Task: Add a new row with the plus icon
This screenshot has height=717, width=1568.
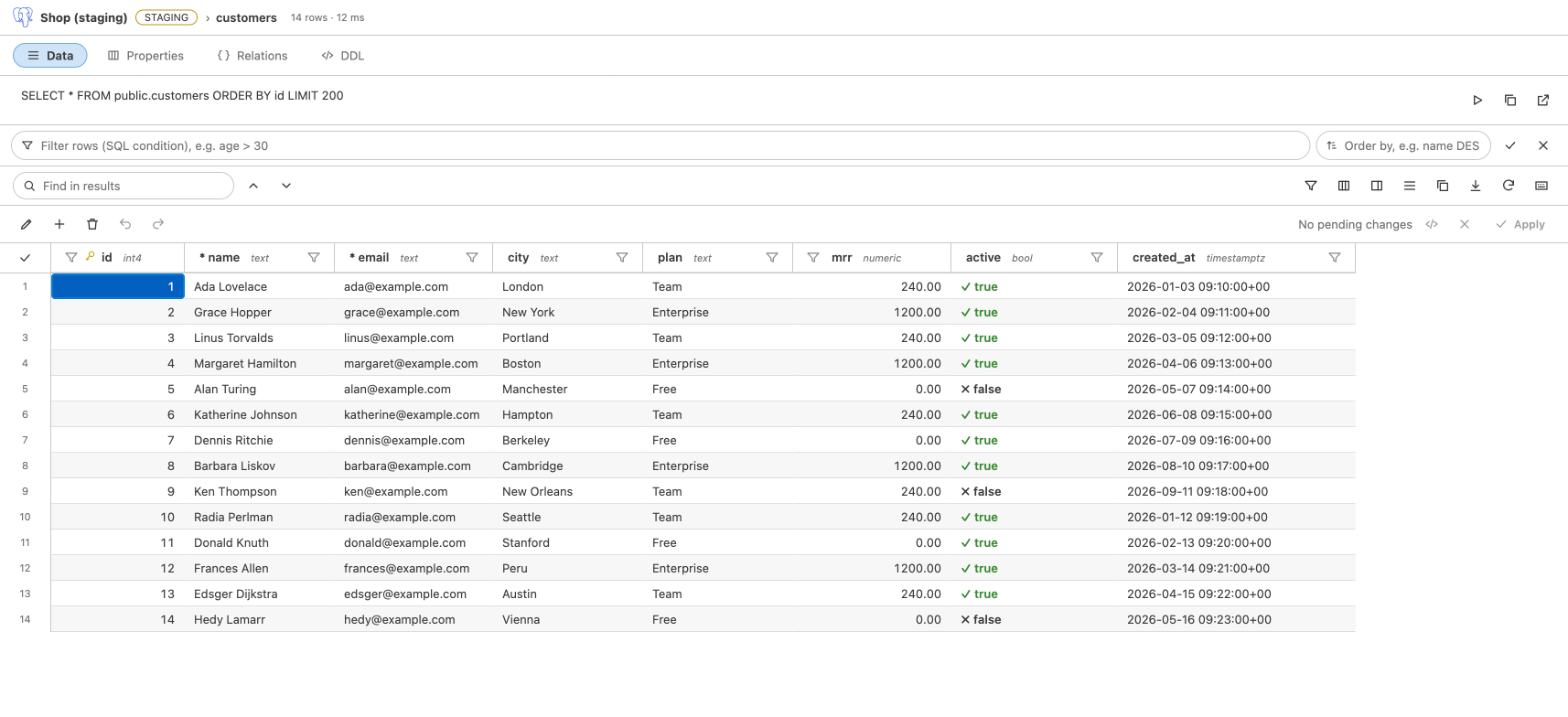Action: click(x=59, y=225)
